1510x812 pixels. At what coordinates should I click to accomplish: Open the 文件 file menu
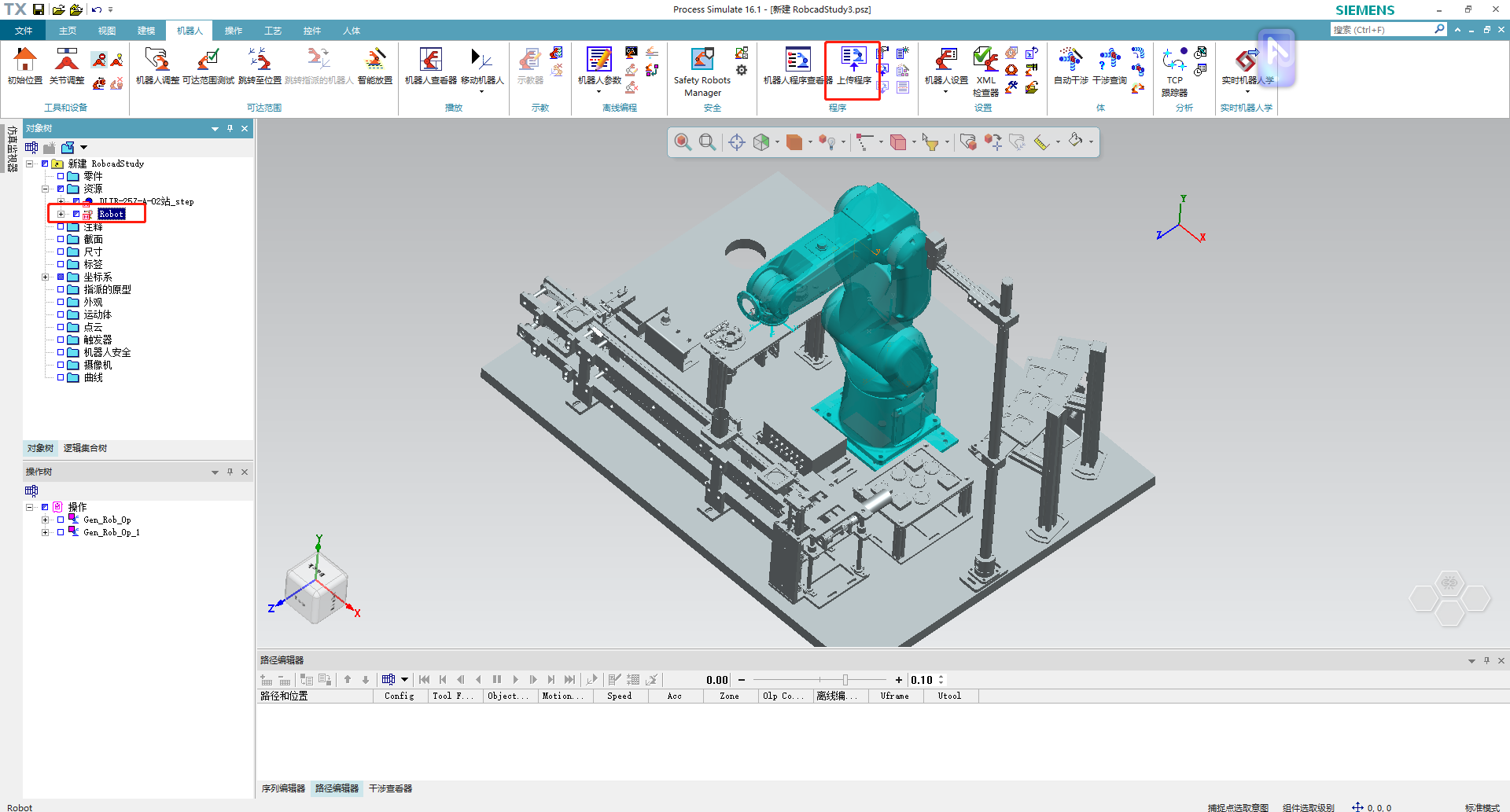(24, 31)
